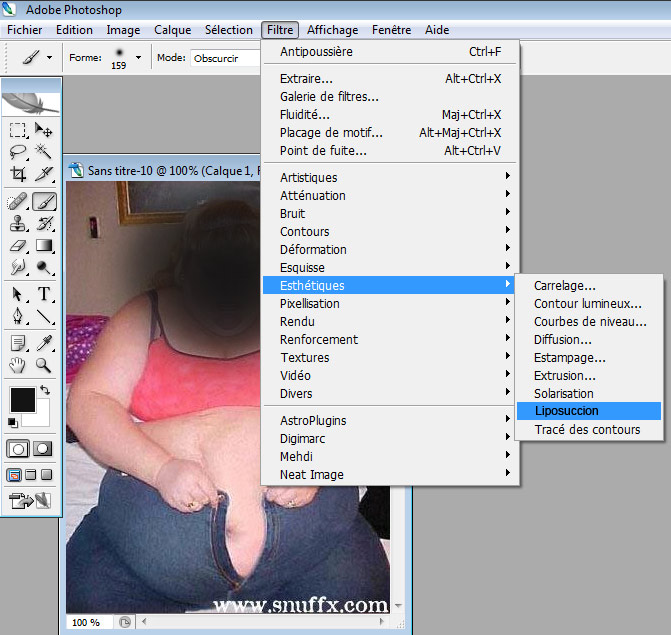Image resolution: width=671 pixels, height=635 pixels.
Task: Open the Image menu
Action: (123, 30)
